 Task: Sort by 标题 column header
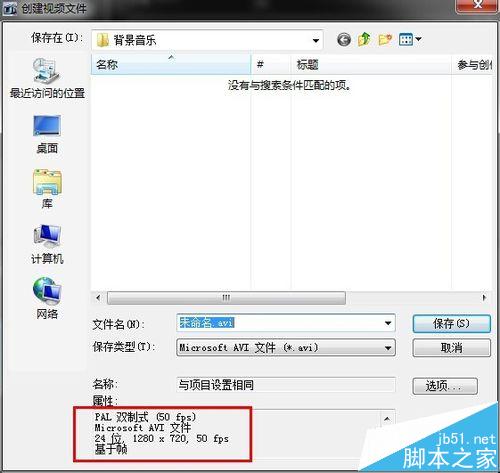click(x=371, y=64)
